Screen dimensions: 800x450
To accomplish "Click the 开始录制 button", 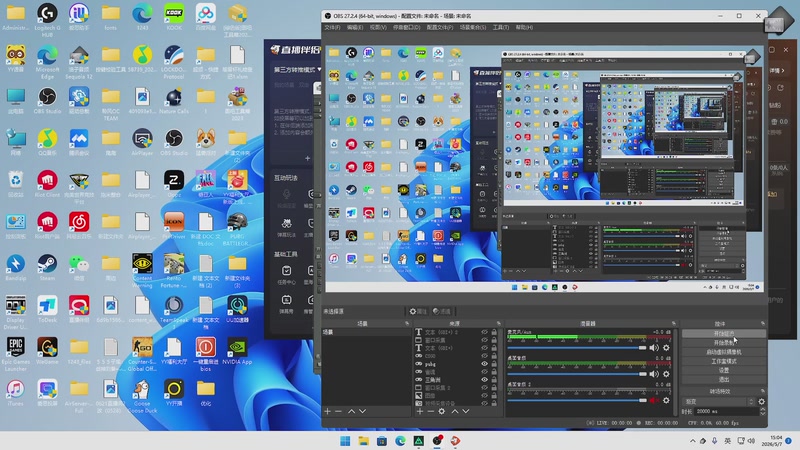I will pos(723,343).
